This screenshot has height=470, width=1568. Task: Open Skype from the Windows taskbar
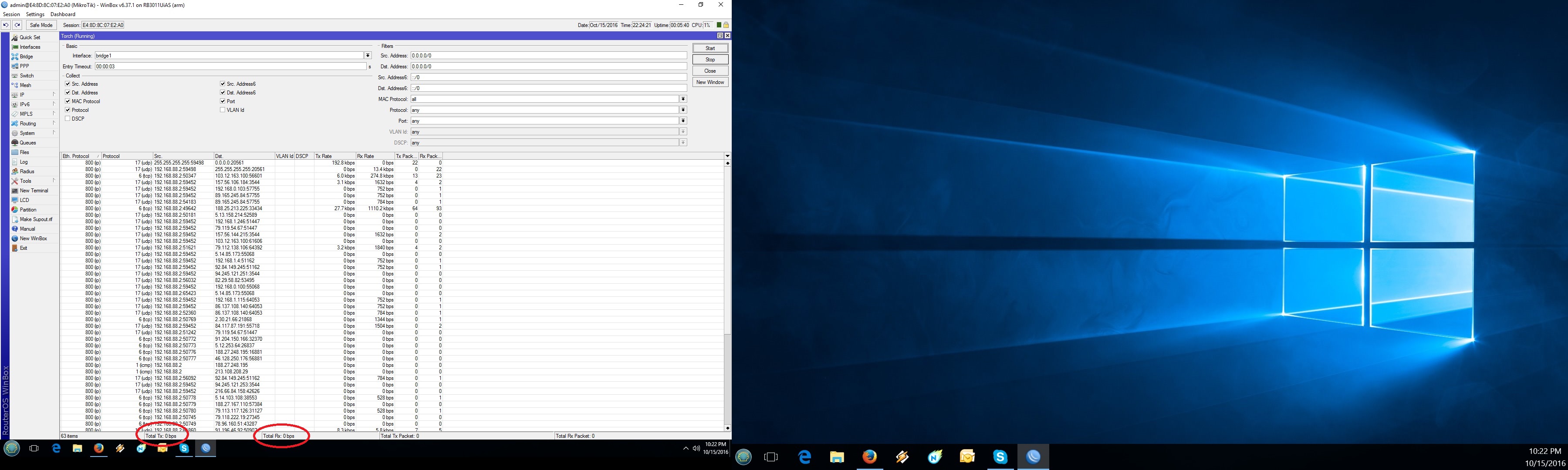(1000, 457)
